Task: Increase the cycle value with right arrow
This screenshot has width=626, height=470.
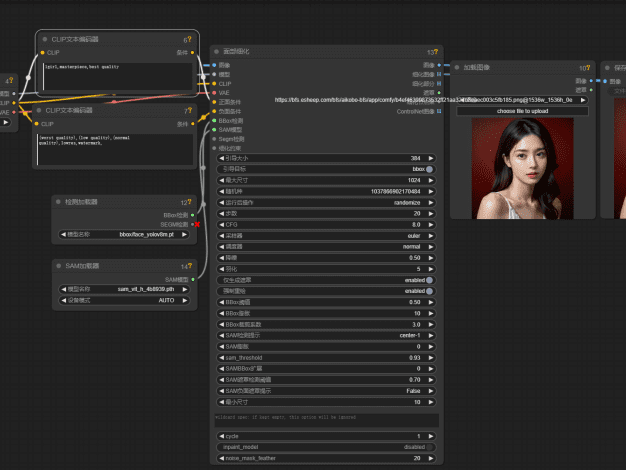Action: click(431, 436)
